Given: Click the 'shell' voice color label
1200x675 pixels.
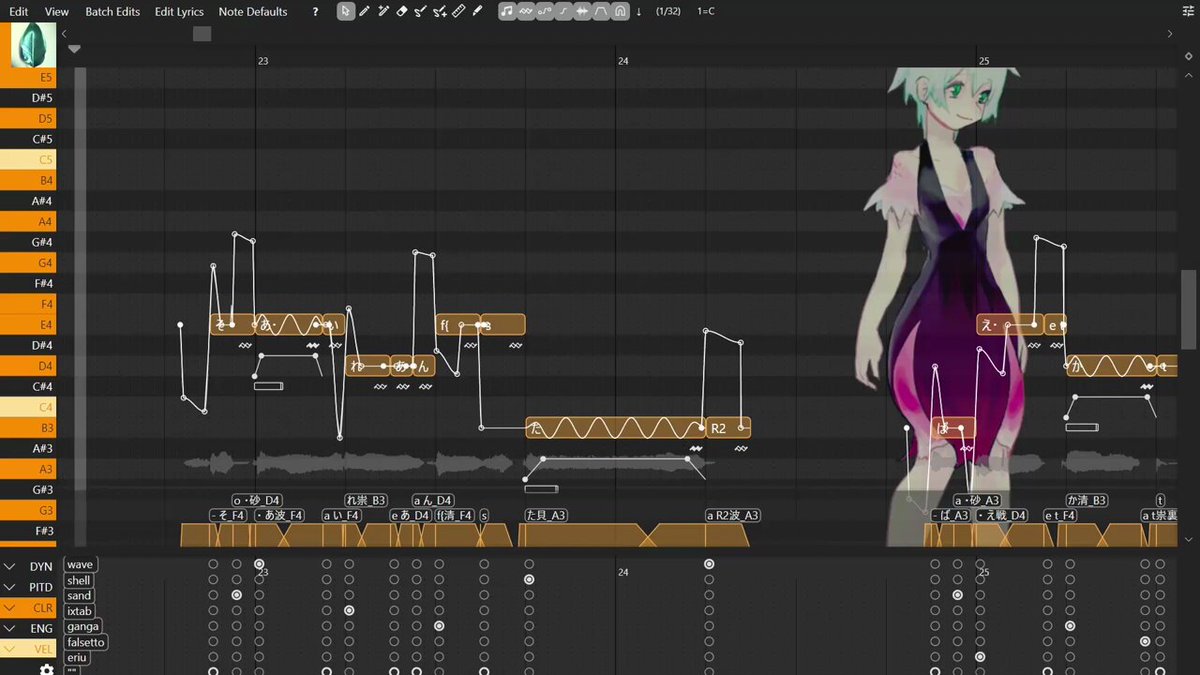Looking at the screenshot, I should [79, 581].
